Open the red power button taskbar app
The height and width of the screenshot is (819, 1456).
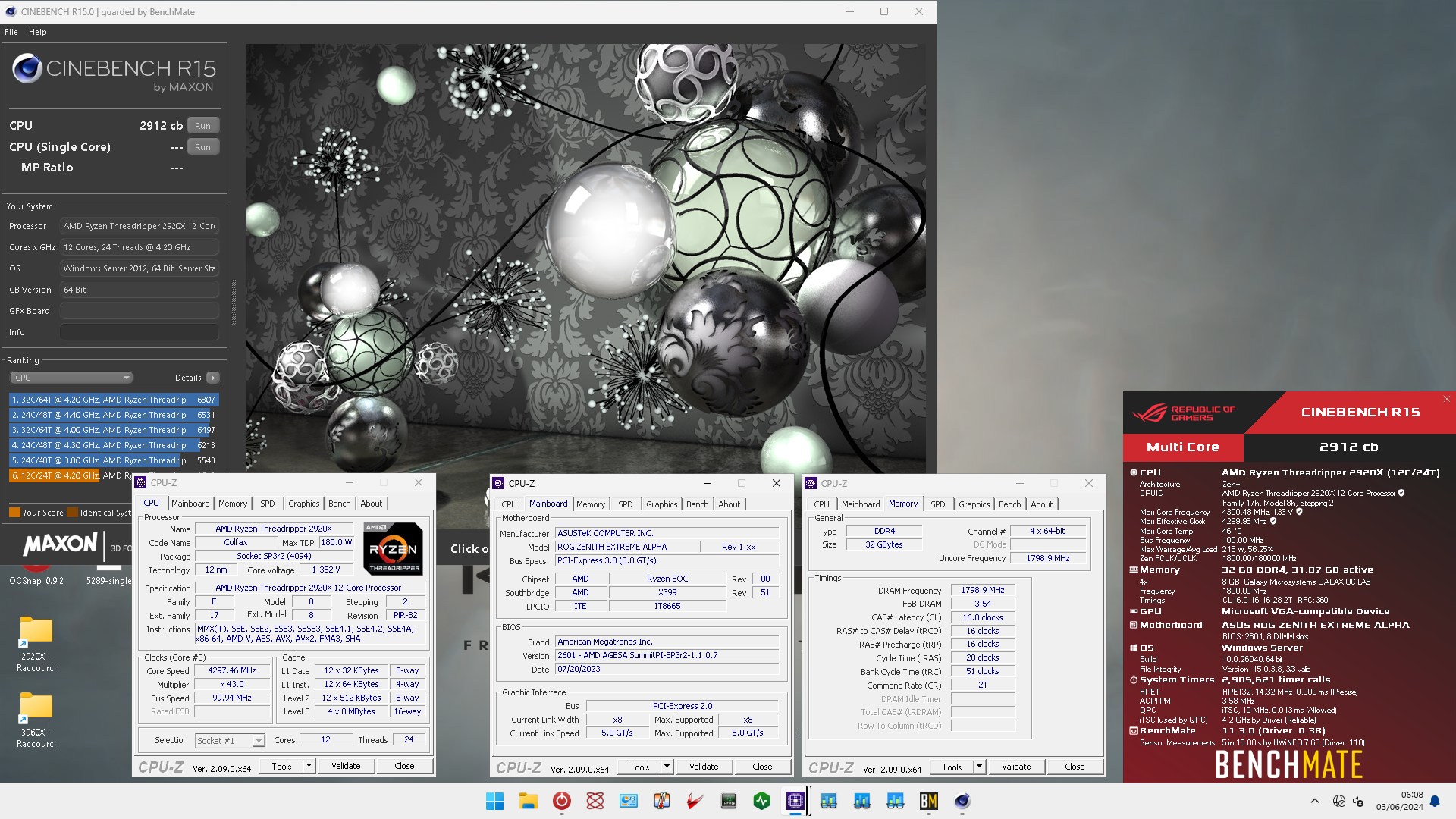point(561,801)
